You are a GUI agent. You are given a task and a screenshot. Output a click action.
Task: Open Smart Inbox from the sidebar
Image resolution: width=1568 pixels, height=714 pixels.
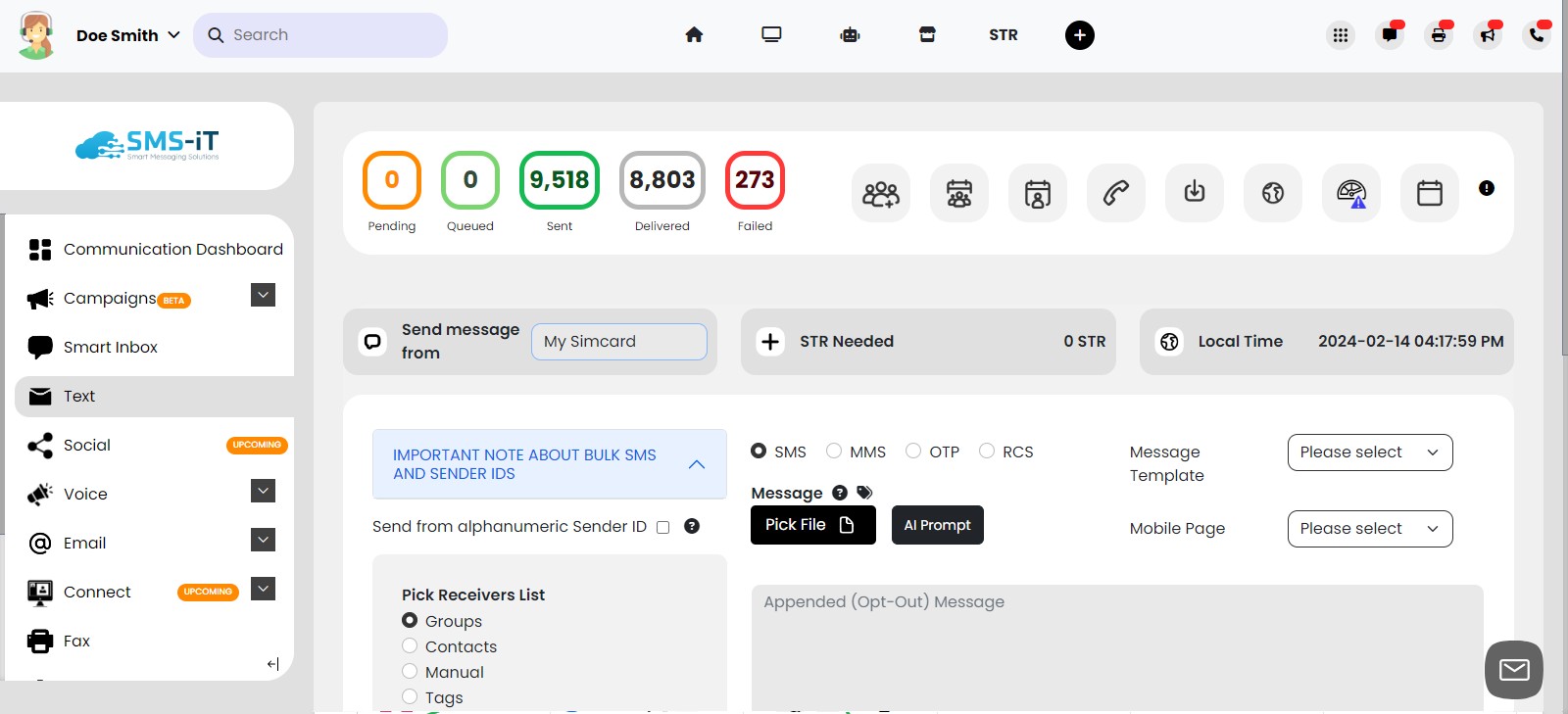(110, 347)
